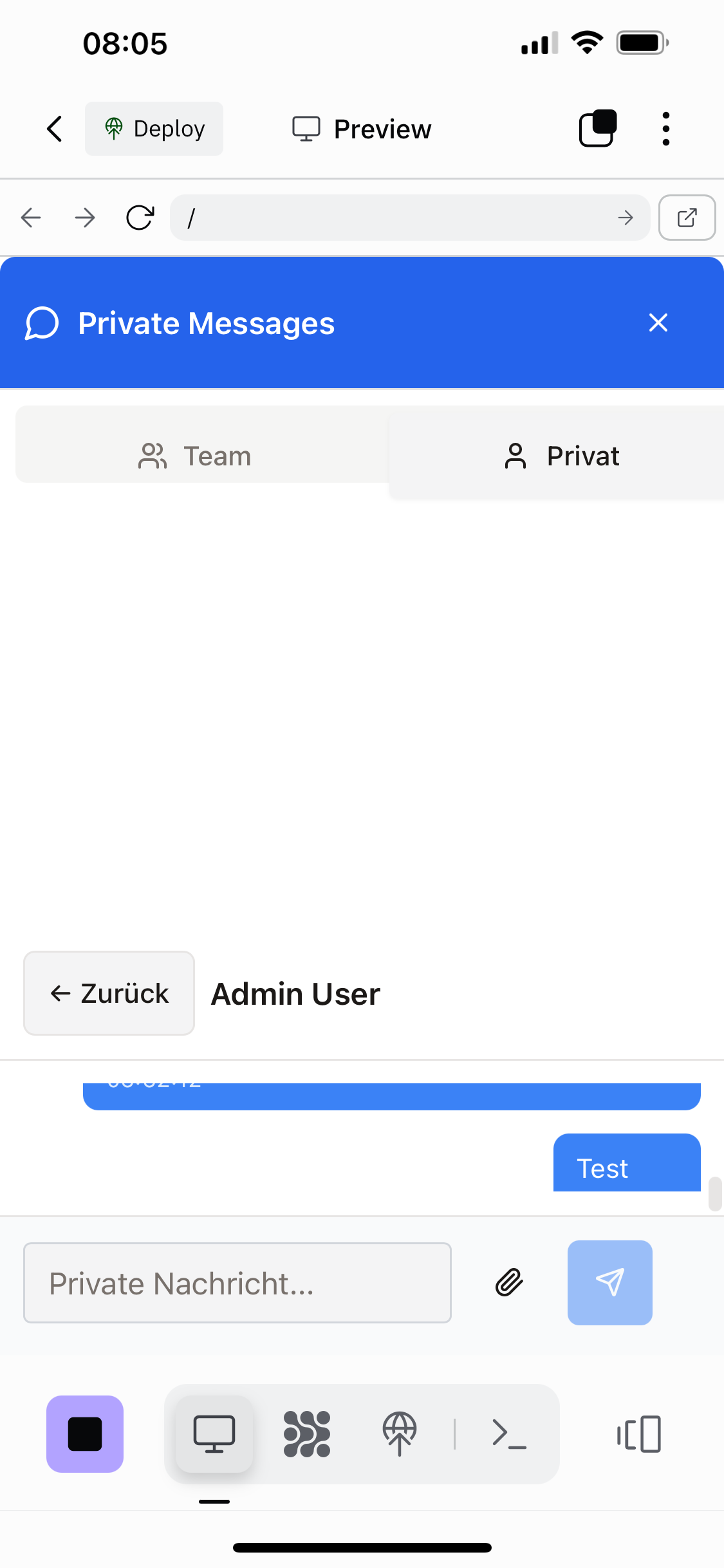Click the paperclip attachment icon
724x1568 pixels.
coord(509,1282)
